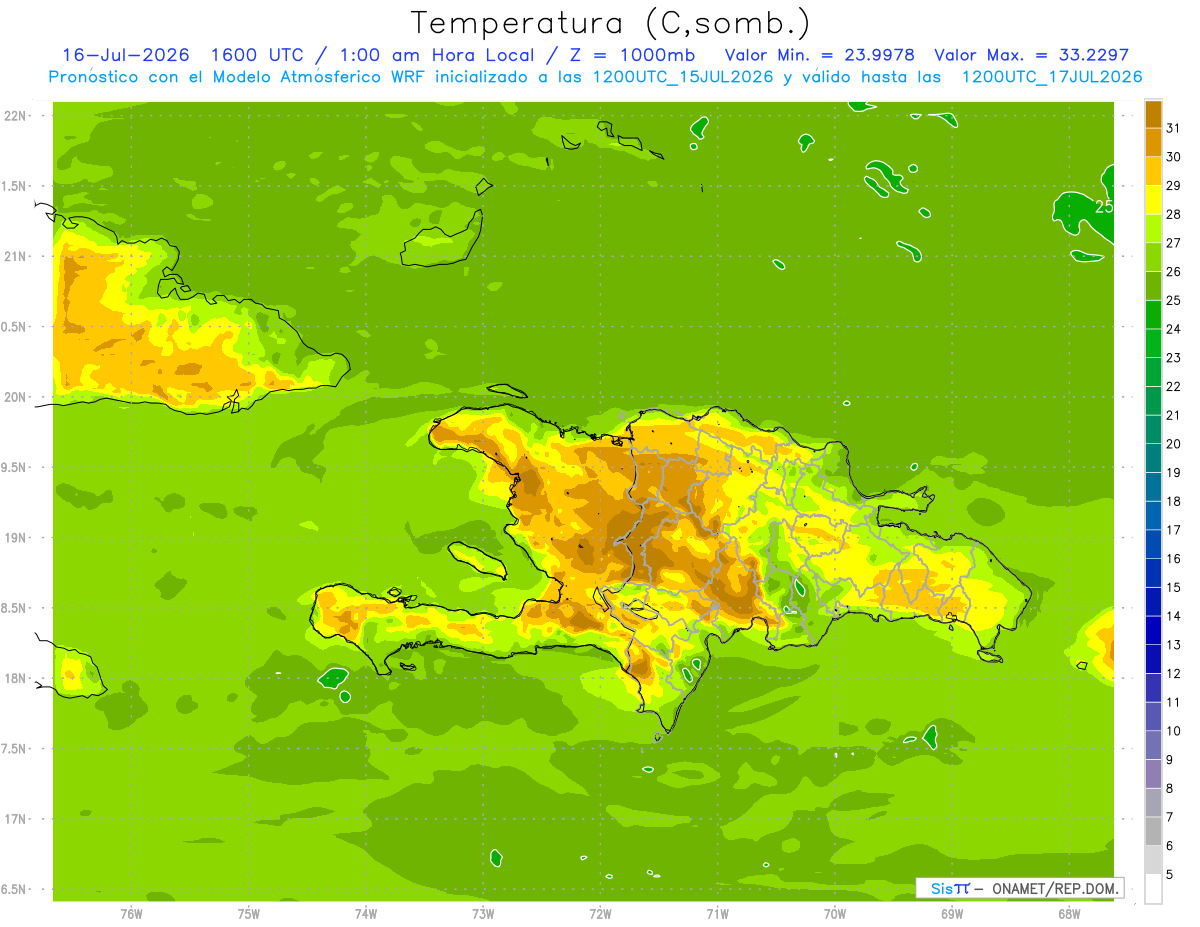
Task: Click "Valor Max. = 33.2297" text
Action: click(1032, 55)
